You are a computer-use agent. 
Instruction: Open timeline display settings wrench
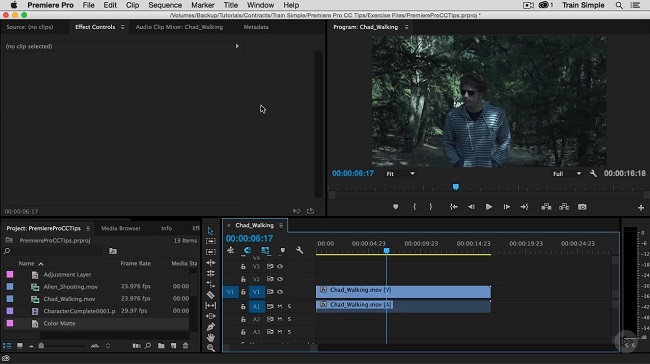299,250
